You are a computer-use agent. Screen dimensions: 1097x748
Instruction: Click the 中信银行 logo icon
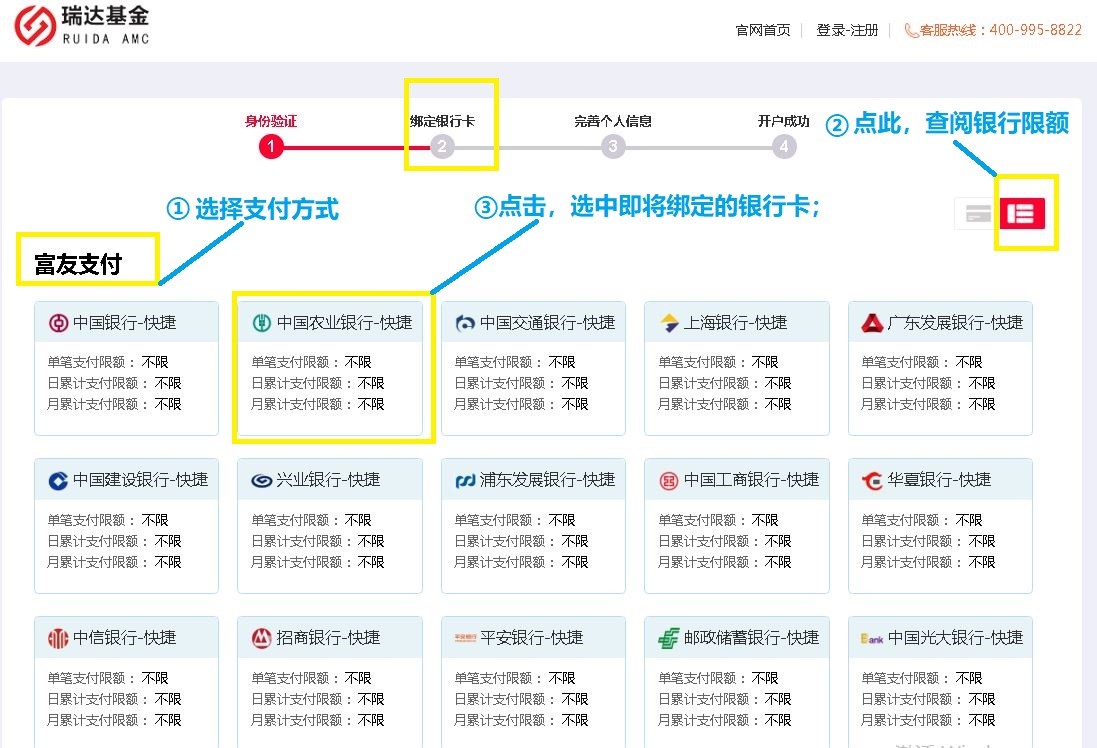coord(58,638)
